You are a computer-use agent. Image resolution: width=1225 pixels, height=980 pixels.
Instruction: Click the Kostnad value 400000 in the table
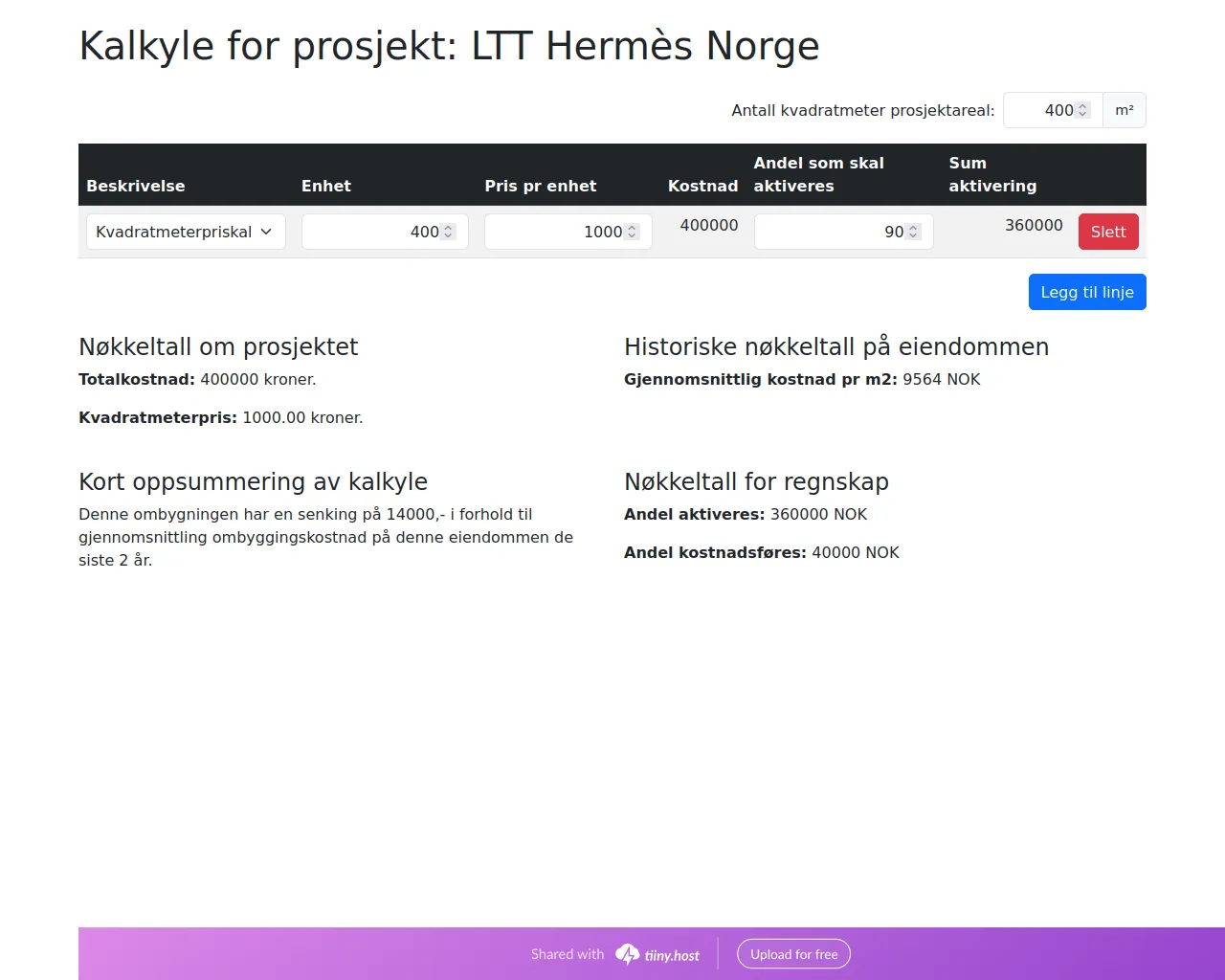click(709, 225)
